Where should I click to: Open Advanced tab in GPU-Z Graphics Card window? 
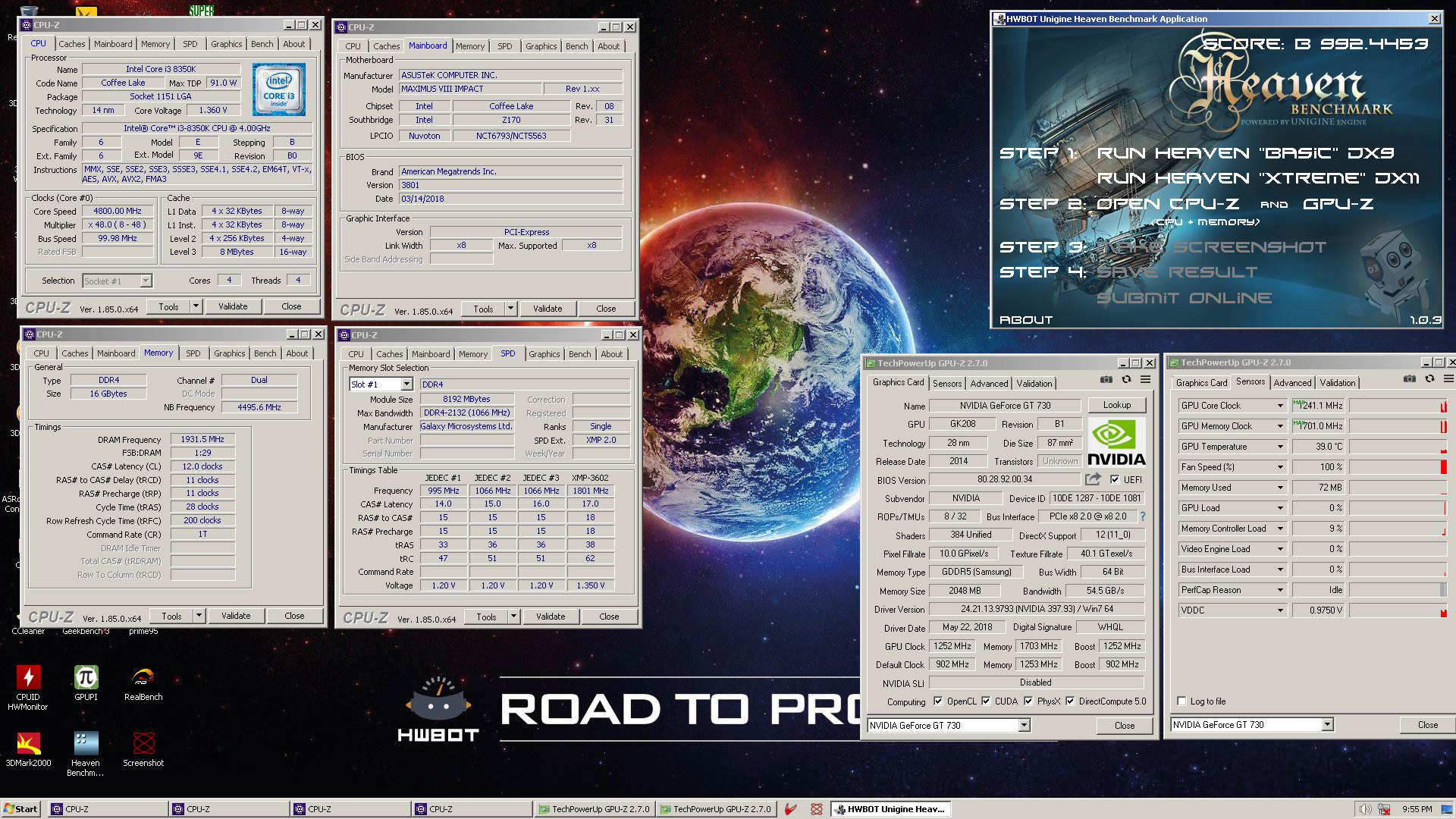click(x=989, y=384)
